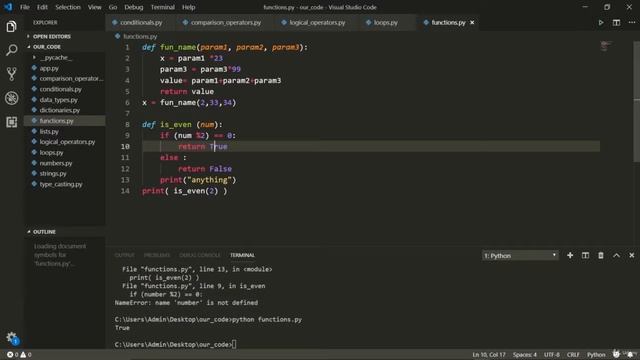Open editor More Actions ellipsis
Screen dimensions: 640x360
(631, 22)
